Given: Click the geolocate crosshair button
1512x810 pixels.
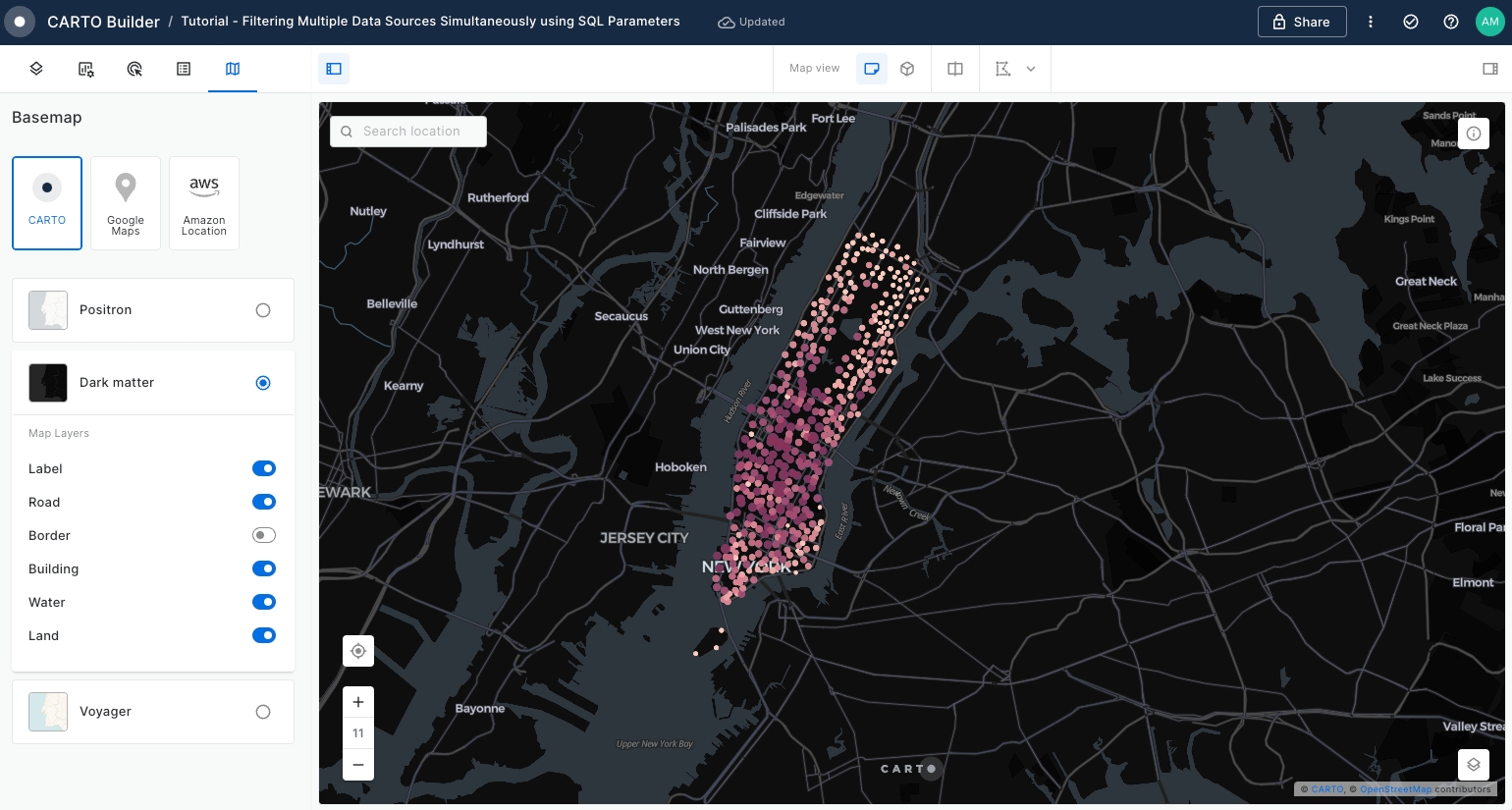Looking at the screenshot, I should click(358, 651).
